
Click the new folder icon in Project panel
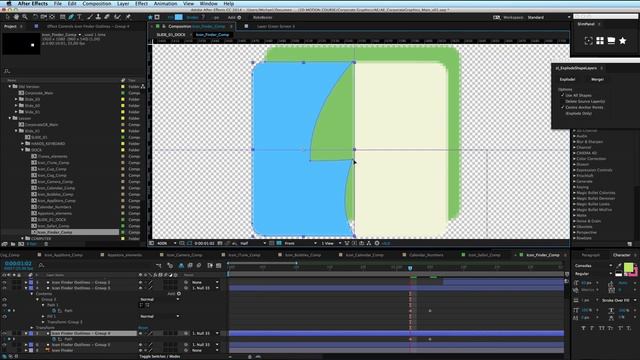click(13, 244)
